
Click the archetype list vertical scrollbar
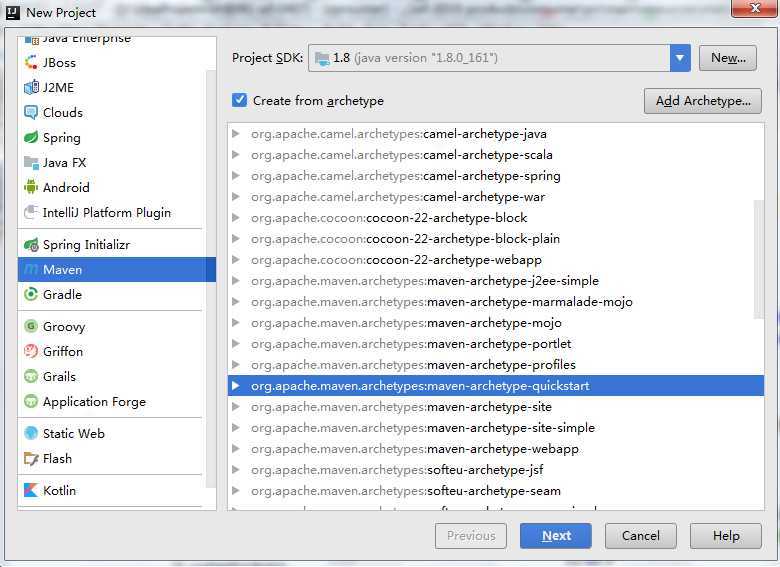click(759, 259)
